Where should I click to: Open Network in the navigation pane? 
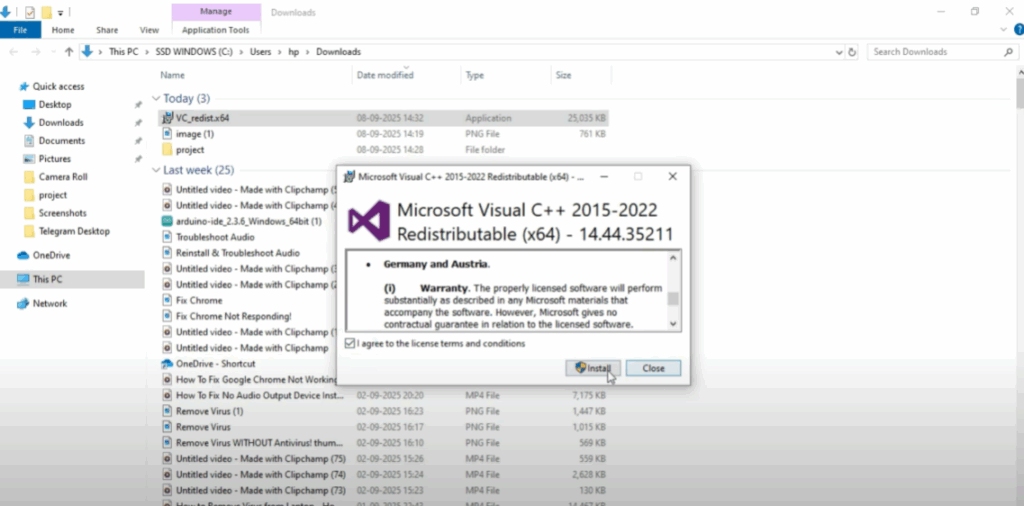[49, 303]
